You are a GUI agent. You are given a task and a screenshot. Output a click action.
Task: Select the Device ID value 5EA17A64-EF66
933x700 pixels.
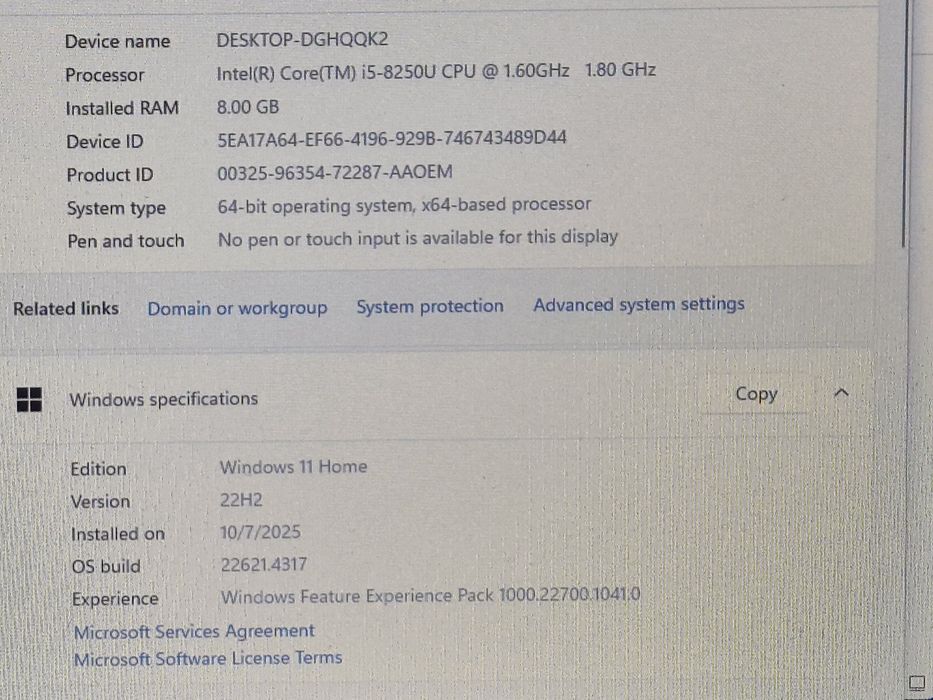[392, 139]
